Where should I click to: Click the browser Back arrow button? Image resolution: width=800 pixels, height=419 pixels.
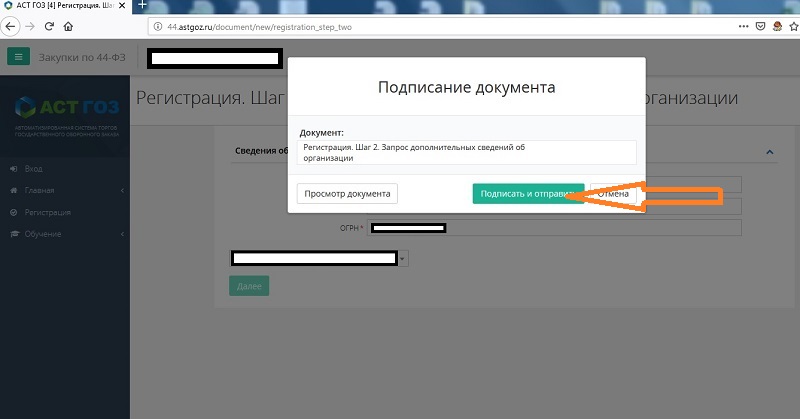[10, 27]
